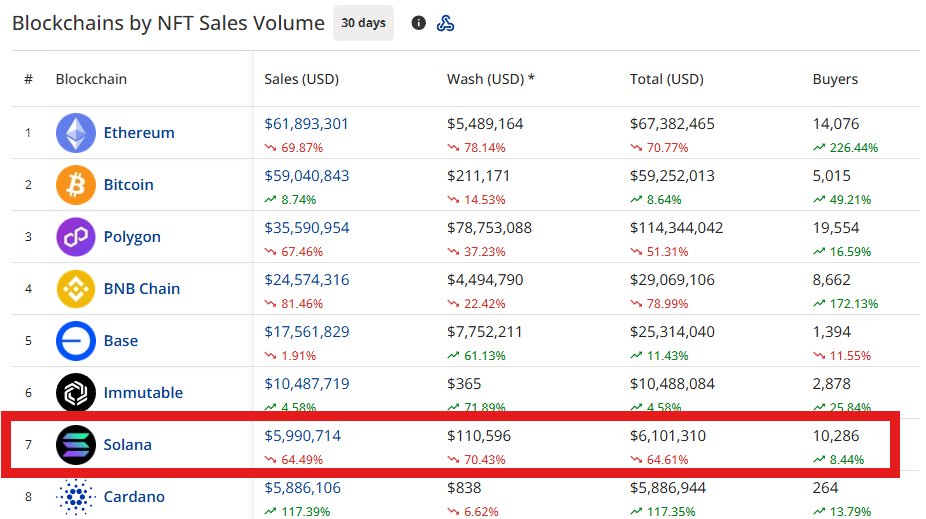The height and width of the screenshot is (519, 926).
Task: Select Base wash change 61.13%
Action: click(x=484, y=355)
